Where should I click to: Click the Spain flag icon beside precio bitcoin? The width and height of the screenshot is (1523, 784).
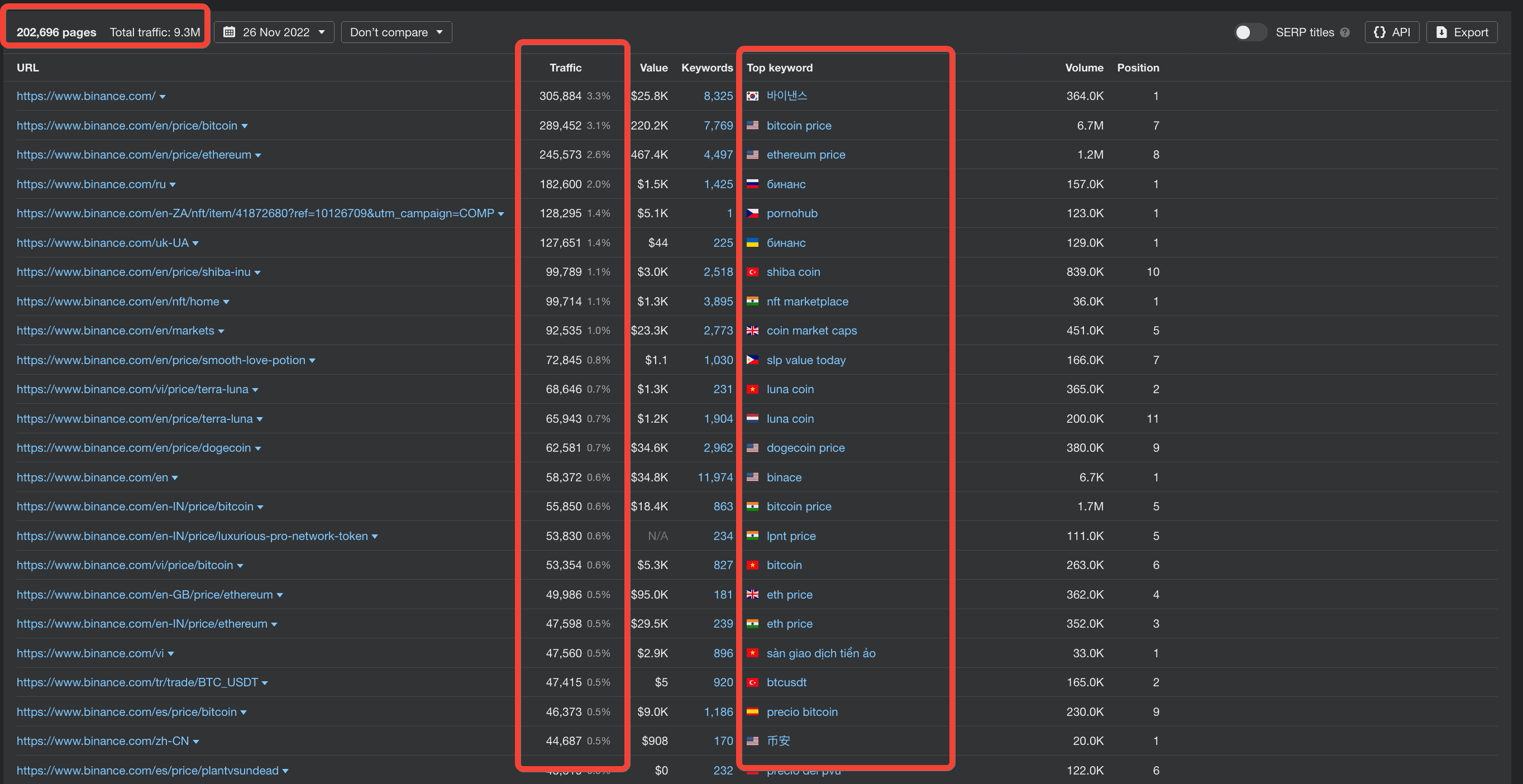pos(753,712)
